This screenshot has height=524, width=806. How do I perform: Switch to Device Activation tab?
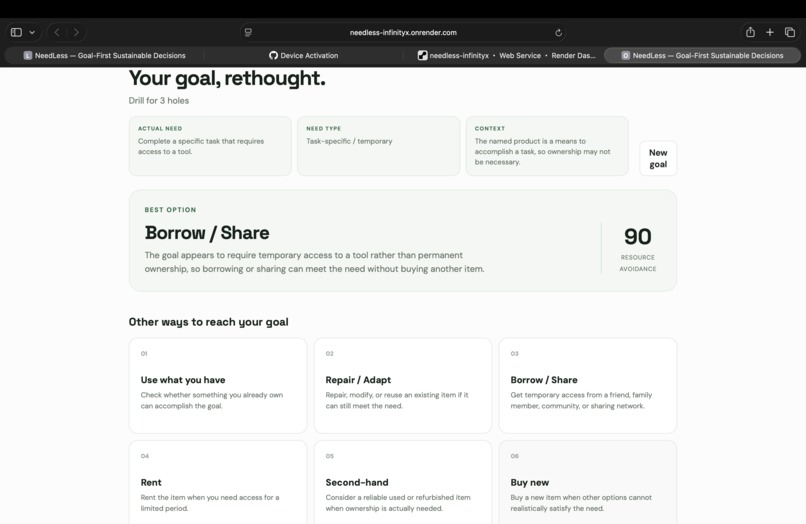tap(303, 55)
